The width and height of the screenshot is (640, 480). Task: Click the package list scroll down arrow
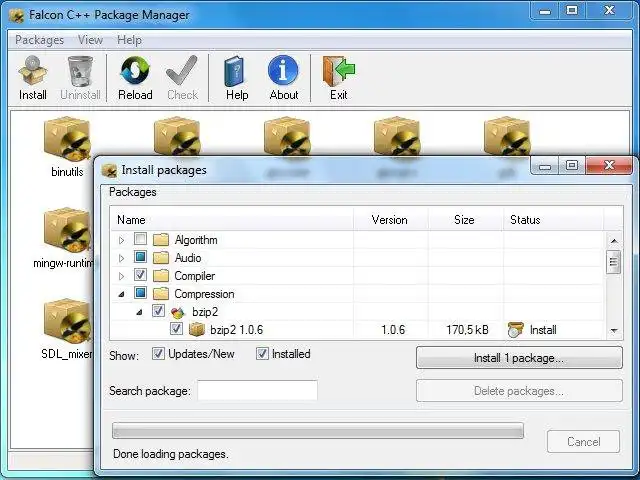614,331
